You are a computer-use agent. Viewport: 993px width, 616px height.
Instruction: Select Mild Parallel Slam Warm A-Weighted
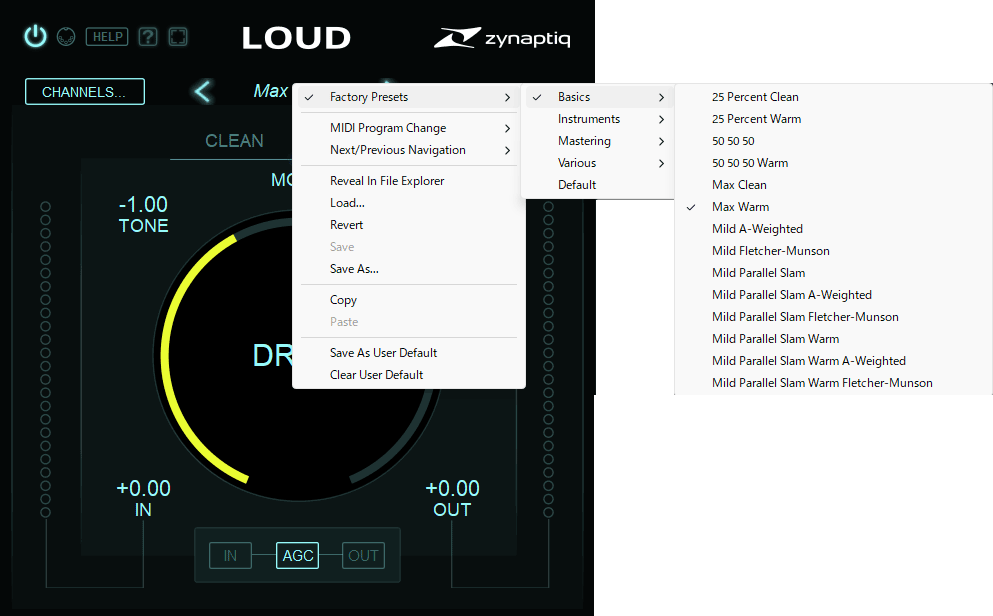click(x=833, y=361)
